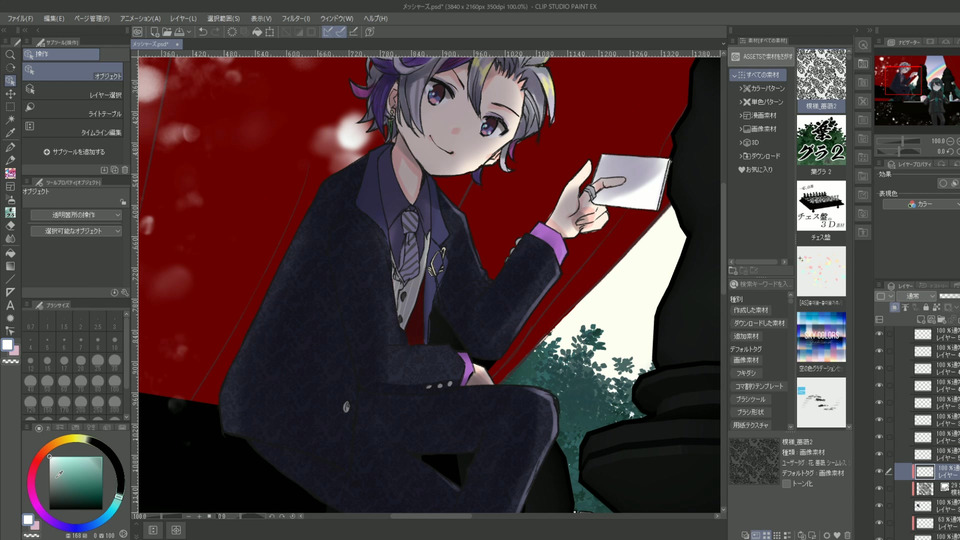The image size is (960, 540).
Task: Select the Pen tool
Action: [10, 147]
